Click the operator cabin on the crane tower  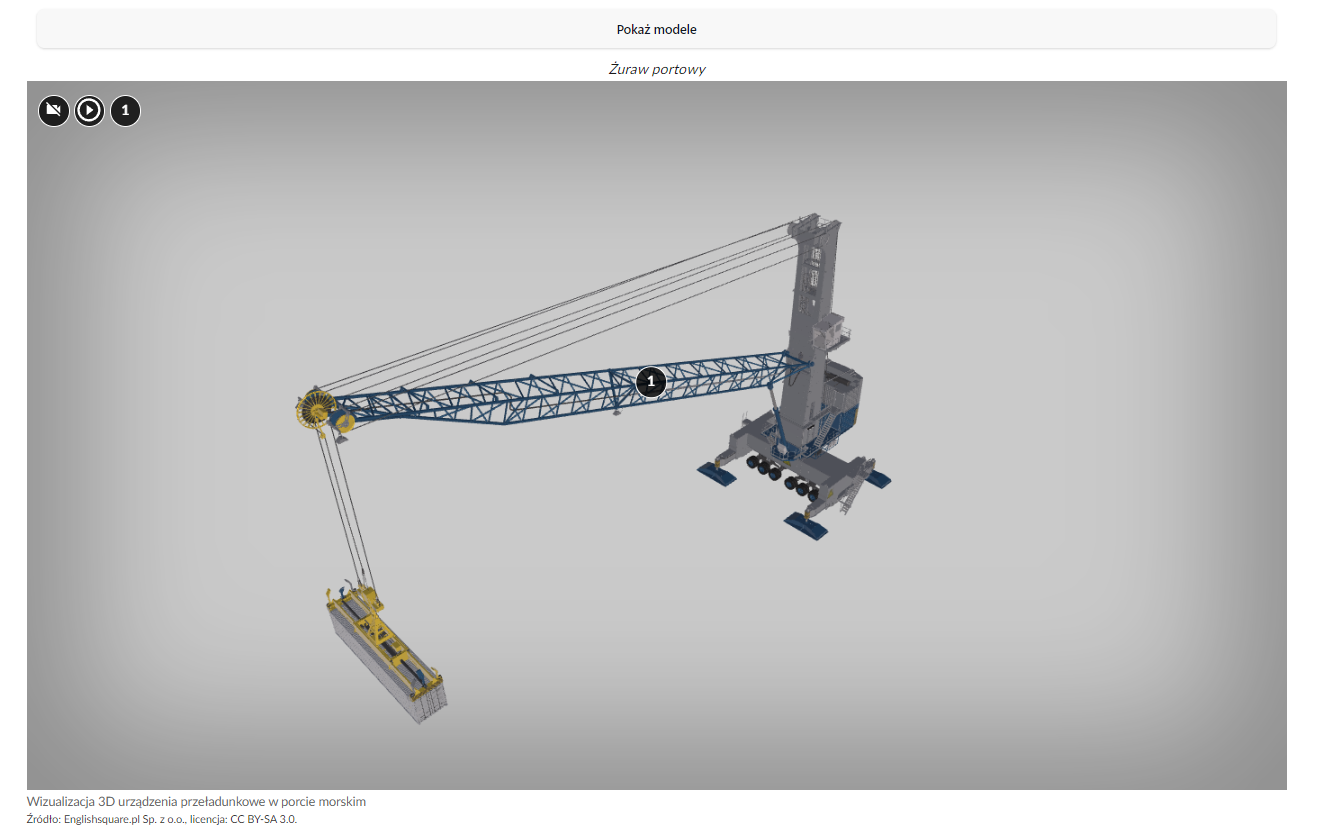click(833, 333)
